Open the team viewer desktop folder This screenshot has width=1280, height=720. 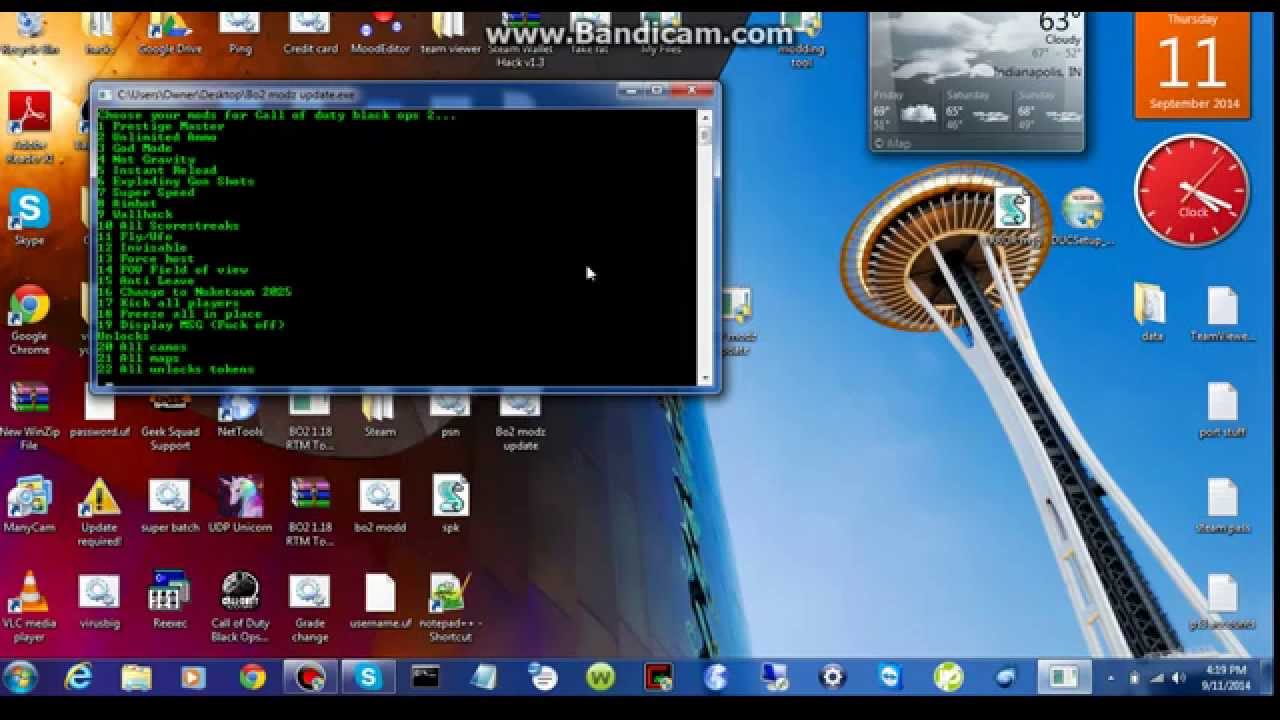450,33
